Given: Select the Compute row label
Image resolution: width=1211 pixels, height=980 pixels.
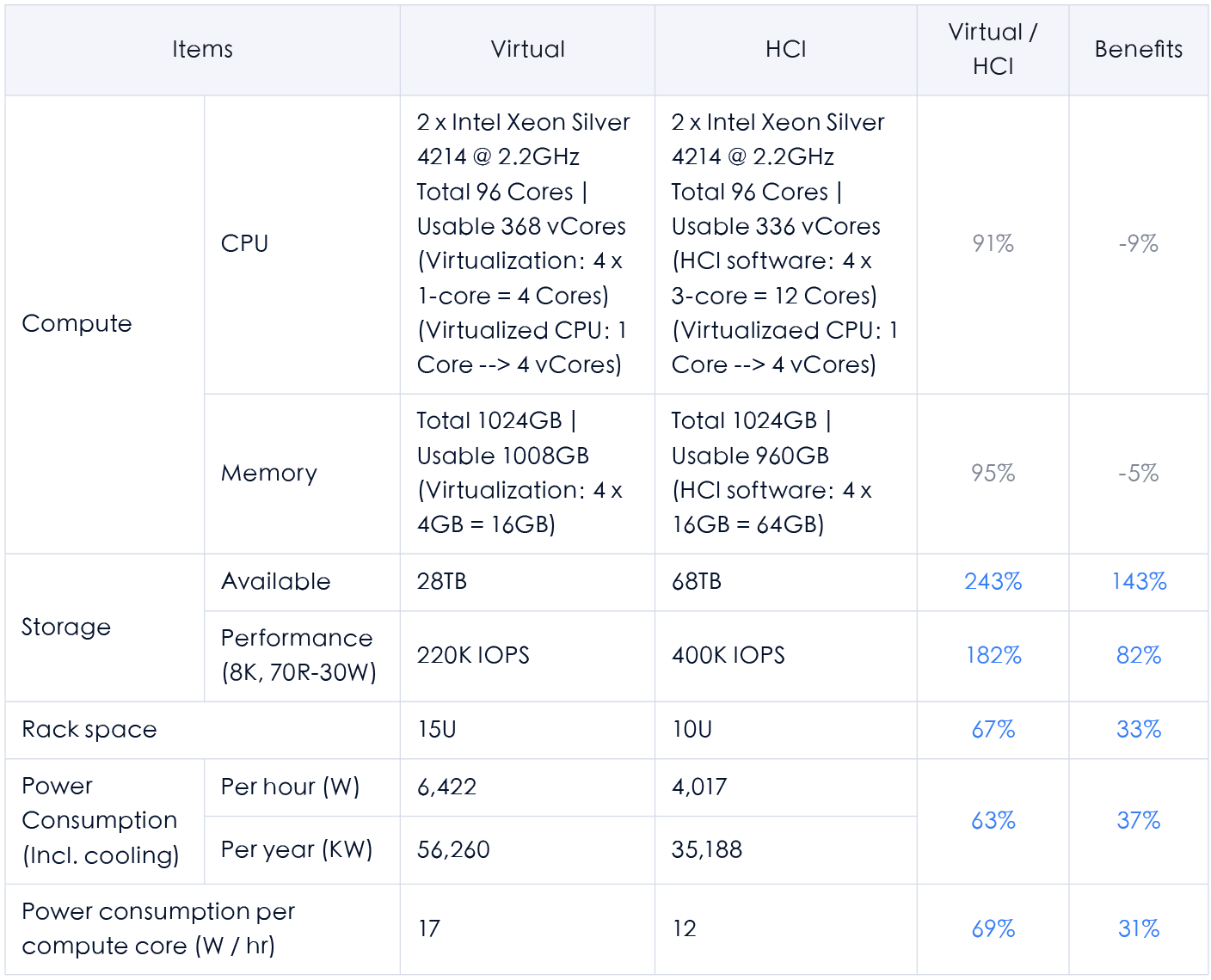Looking at the screenshot, I should click(x=77, y=323).
